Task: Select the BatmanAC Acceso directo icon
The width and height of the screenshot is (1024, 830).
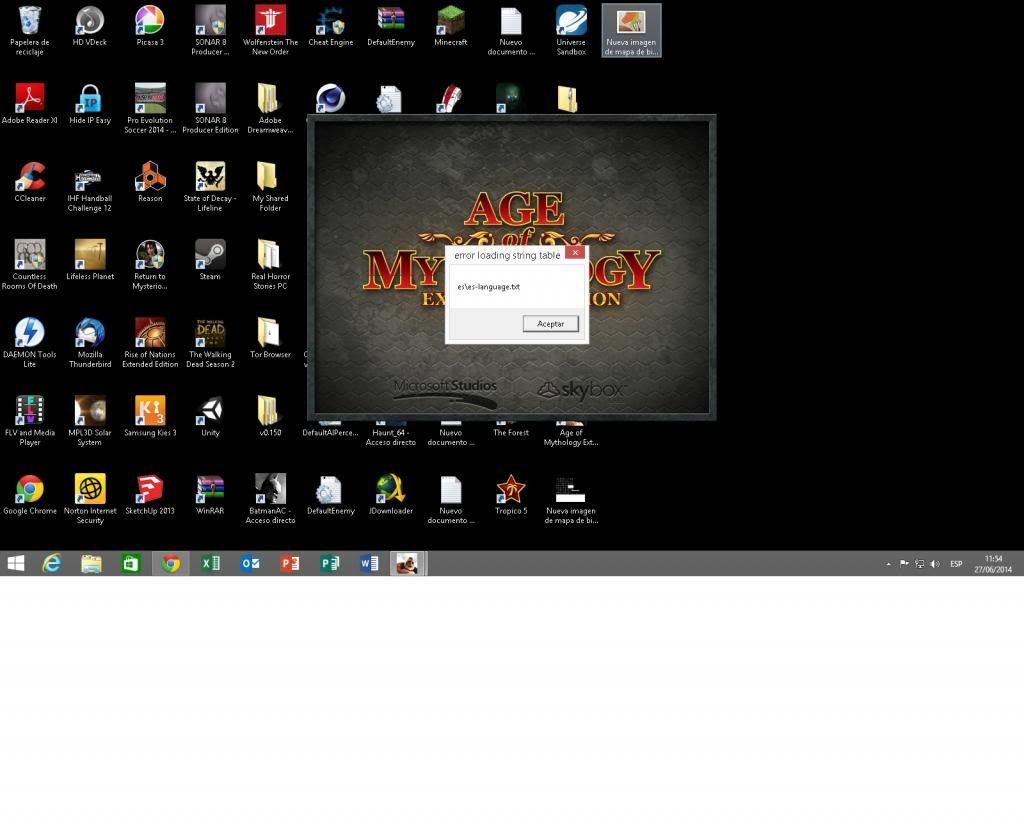Action: (x=270, y=499)
